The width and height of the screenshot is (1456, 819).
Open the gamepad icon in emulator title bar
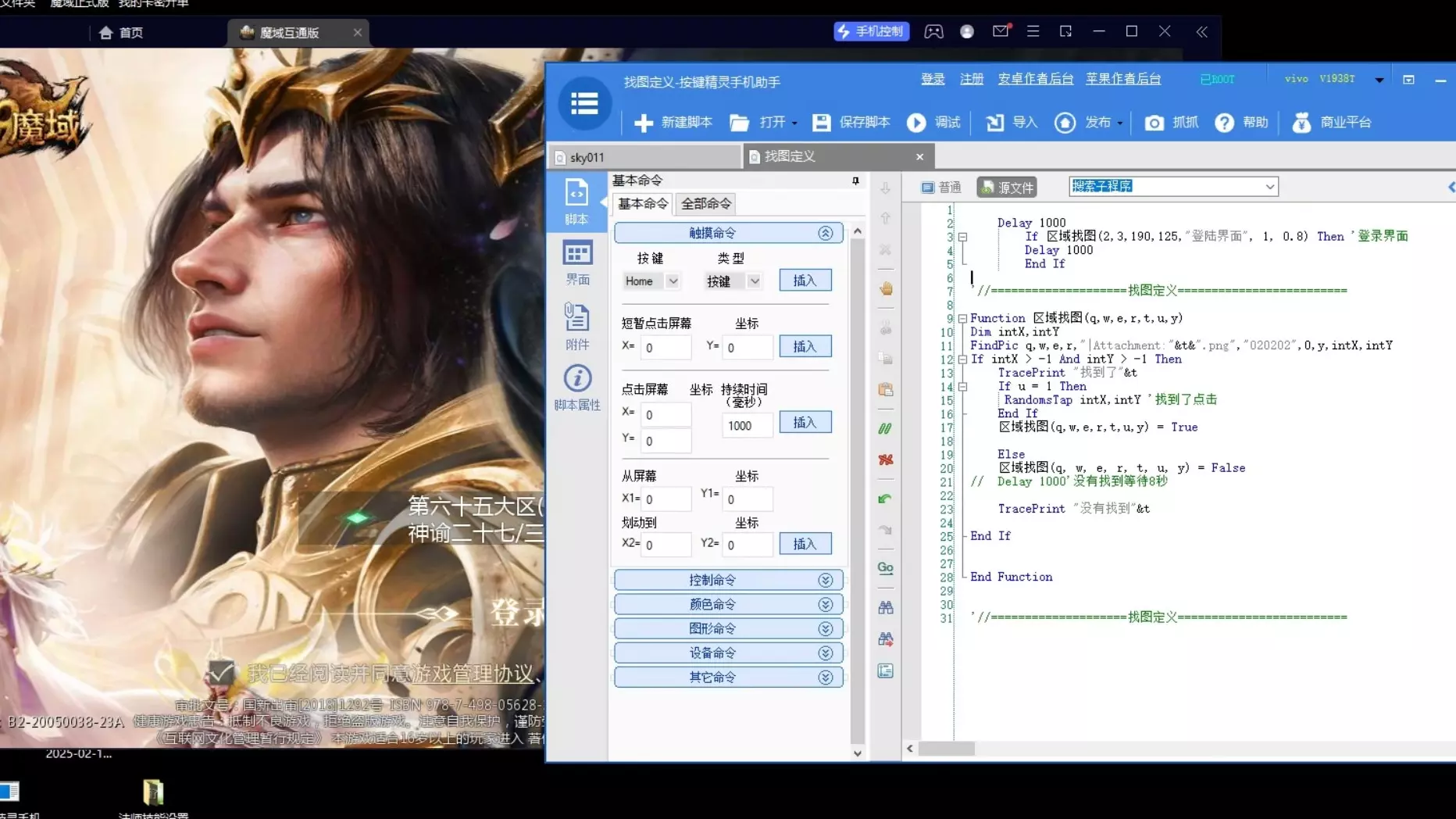(x=933, y=31)
